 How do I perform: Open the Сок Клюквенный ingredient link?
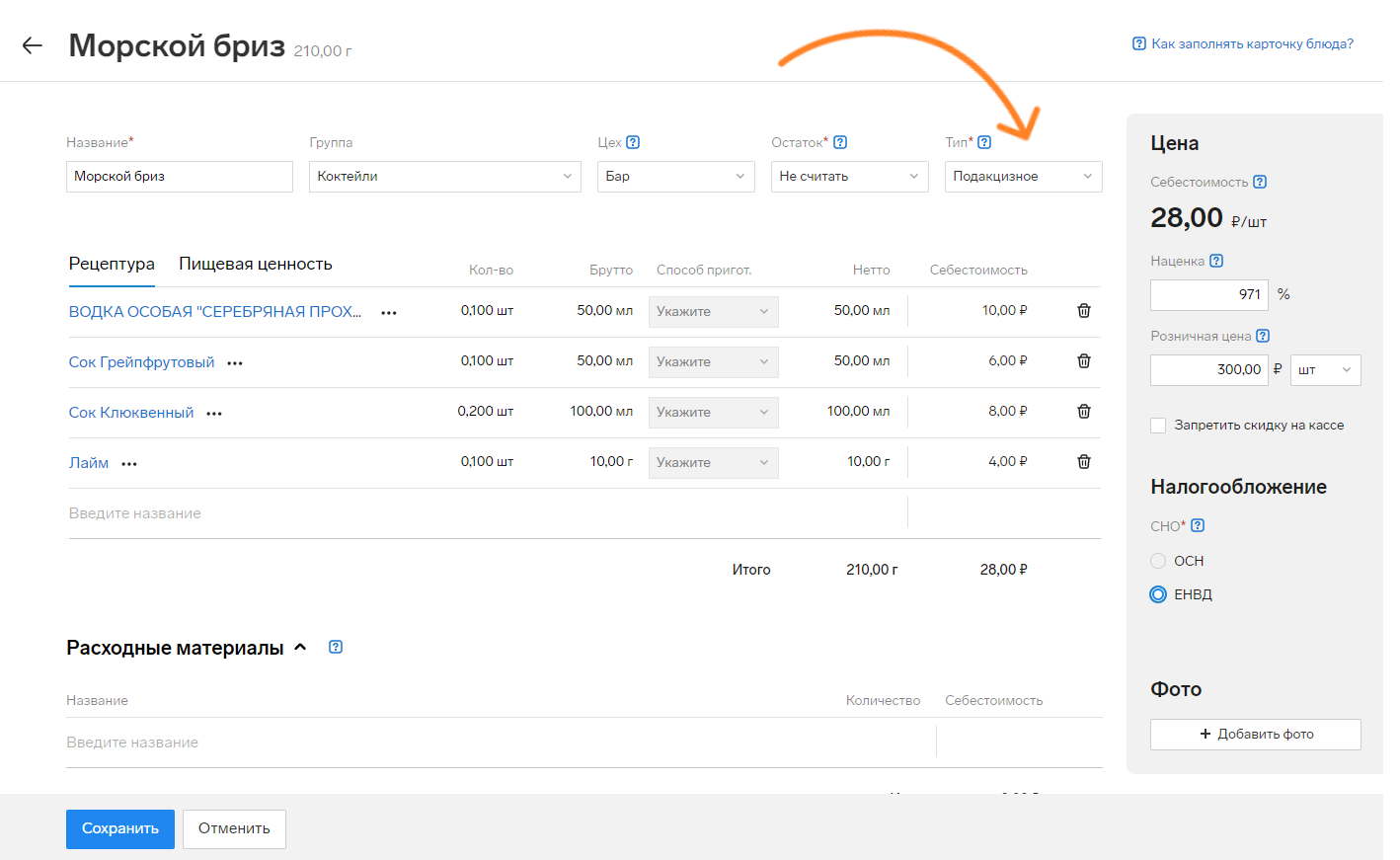click(x=131, y=413)
